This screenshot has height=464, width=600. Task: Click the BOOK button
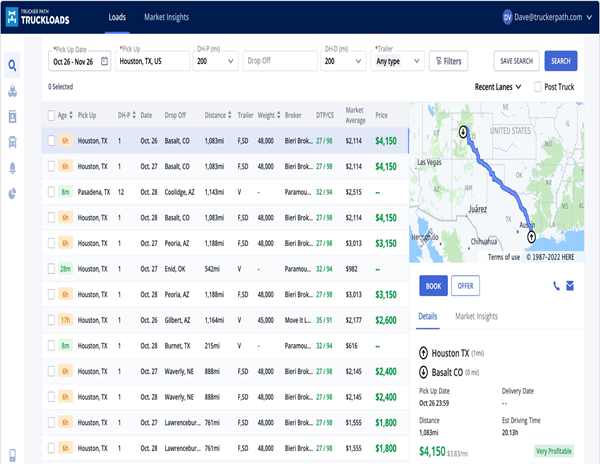433,285
